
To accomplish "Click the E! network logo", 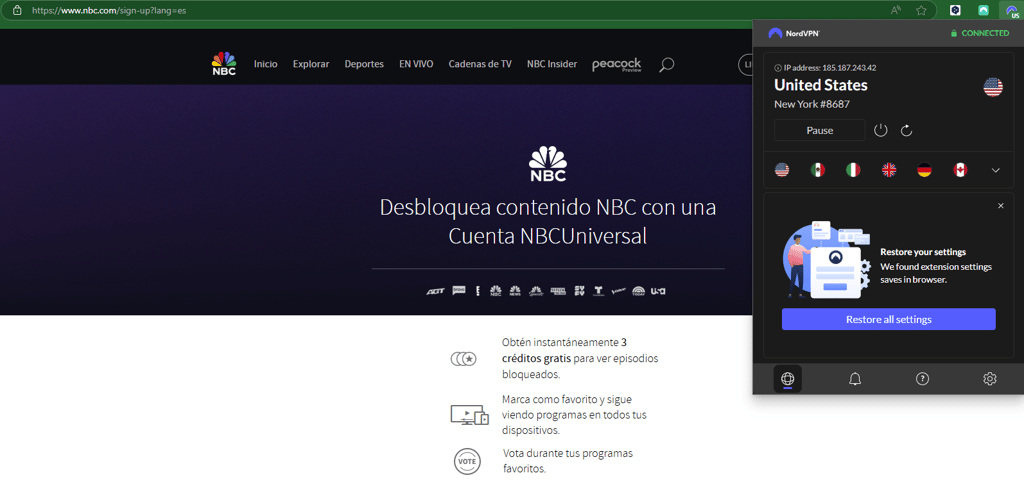I will (477, 291).
